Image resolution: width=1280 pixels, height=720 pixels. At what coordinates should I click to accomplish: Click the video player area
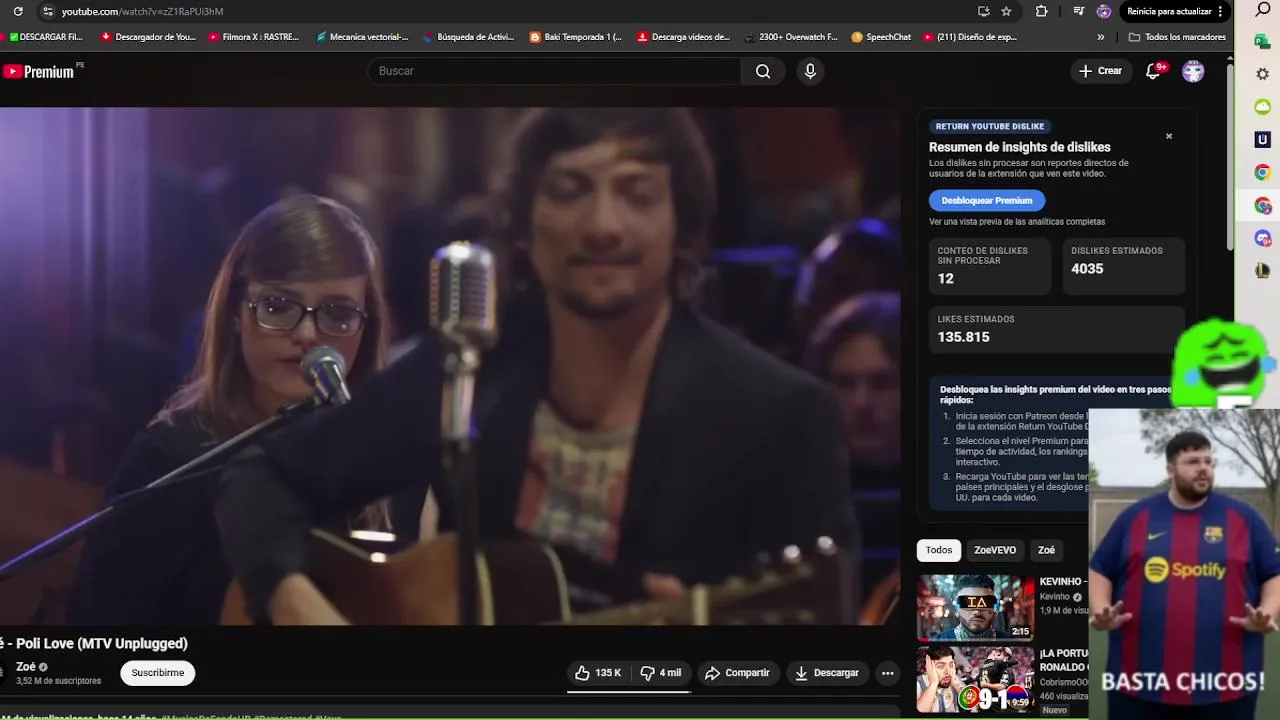(x=450, y=366)
